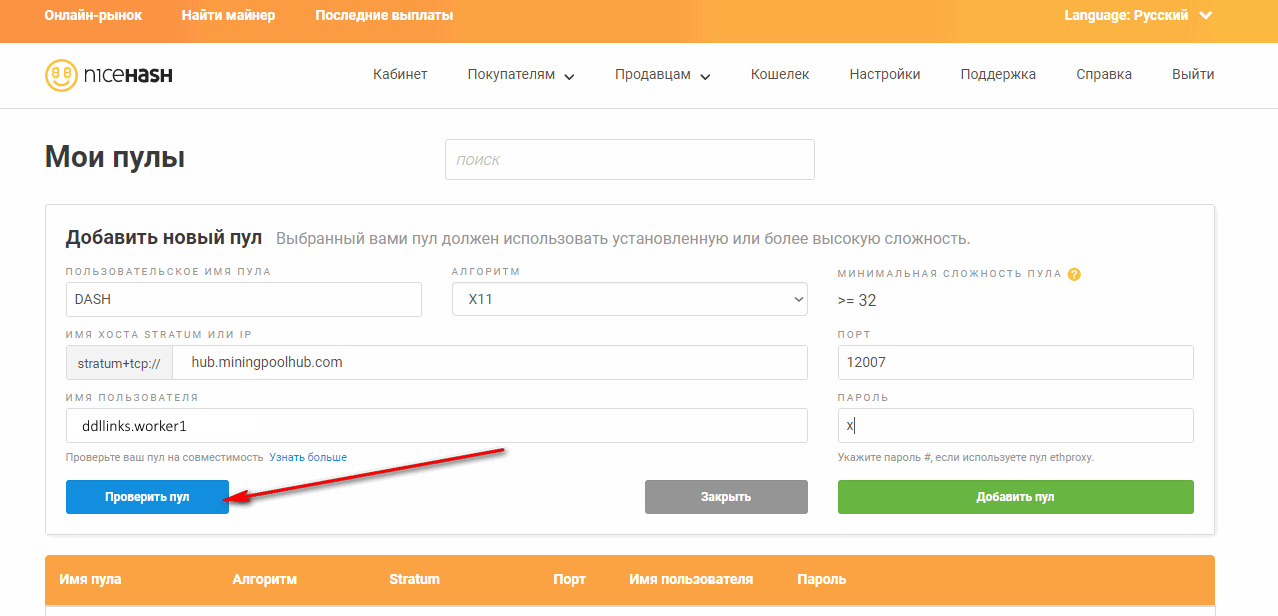Go to Кошелек

point(780,74)
